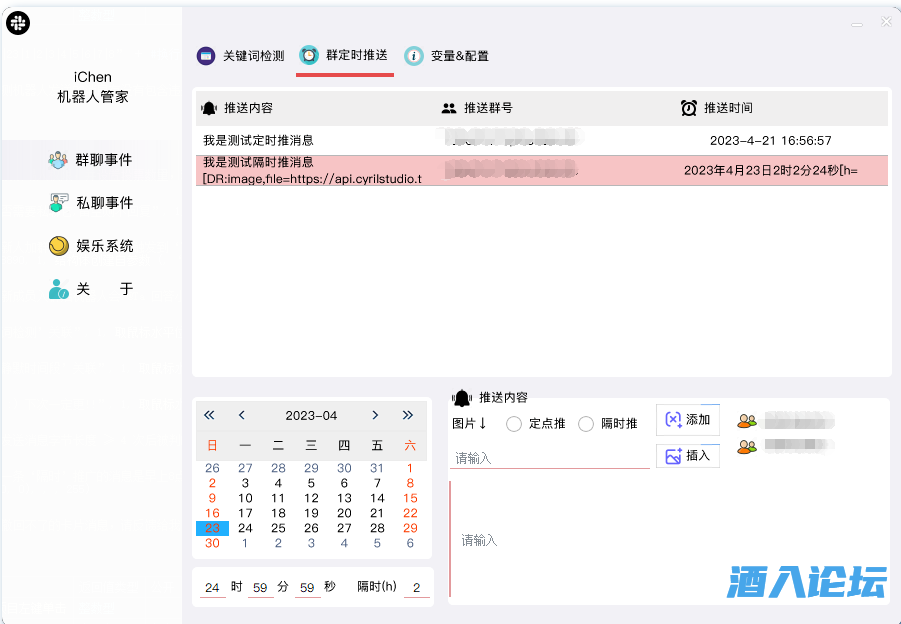The height and width of the screenshot is (624, 901).
Task: Open the 娱乐系统 sidebar section
Action: click(x=91, y=246)
